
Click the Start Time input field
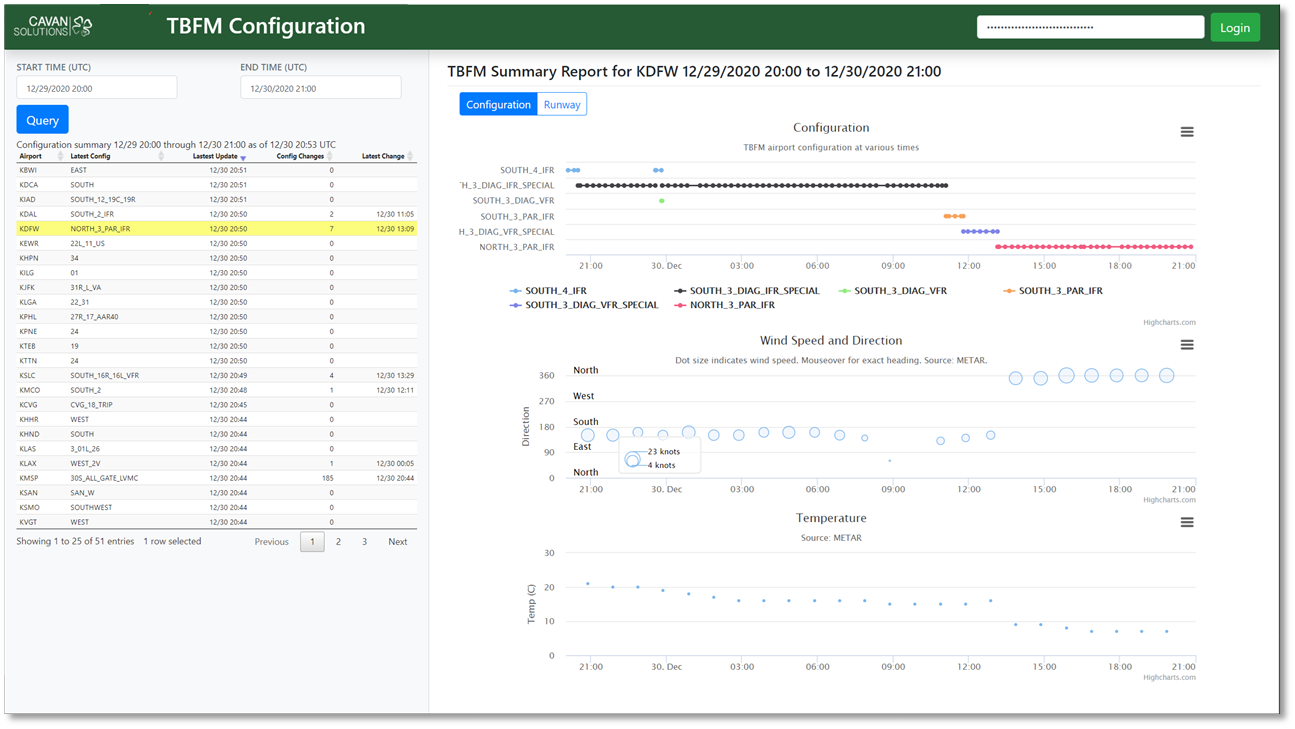97,88
